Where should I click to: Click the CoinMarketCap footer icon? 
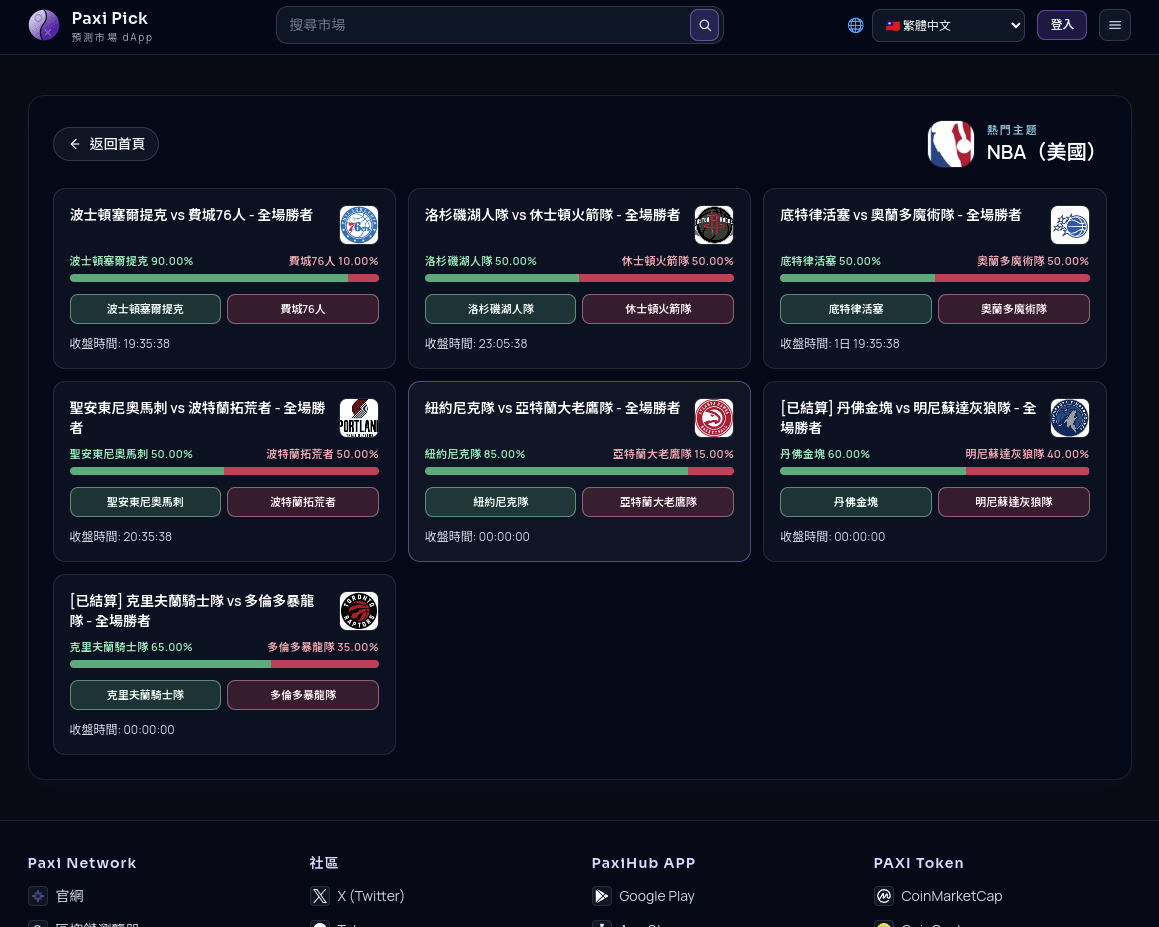tap(883, 896)
